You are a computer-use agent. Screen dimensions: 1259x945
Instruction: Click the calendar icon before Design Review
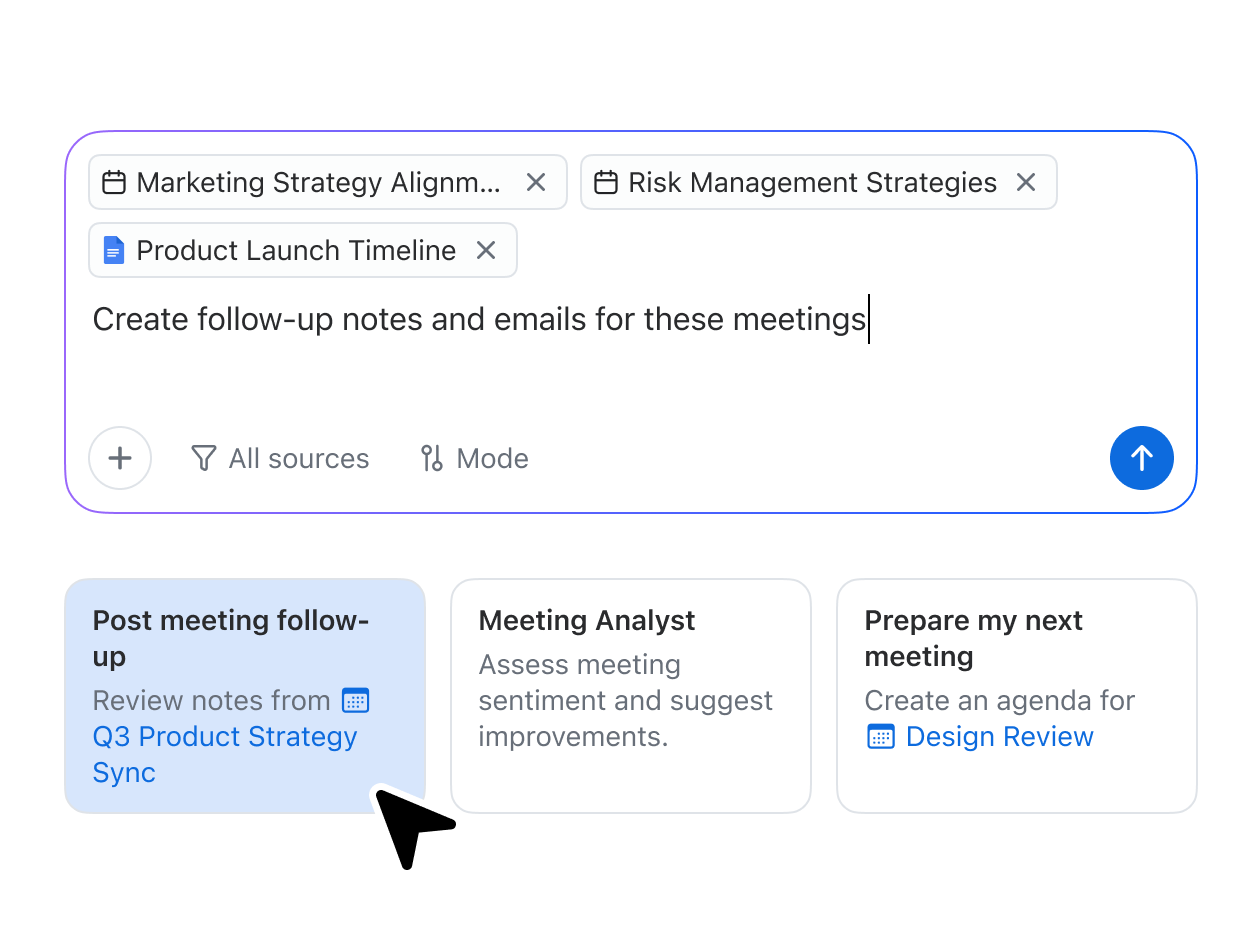click(x=880, y=737)
